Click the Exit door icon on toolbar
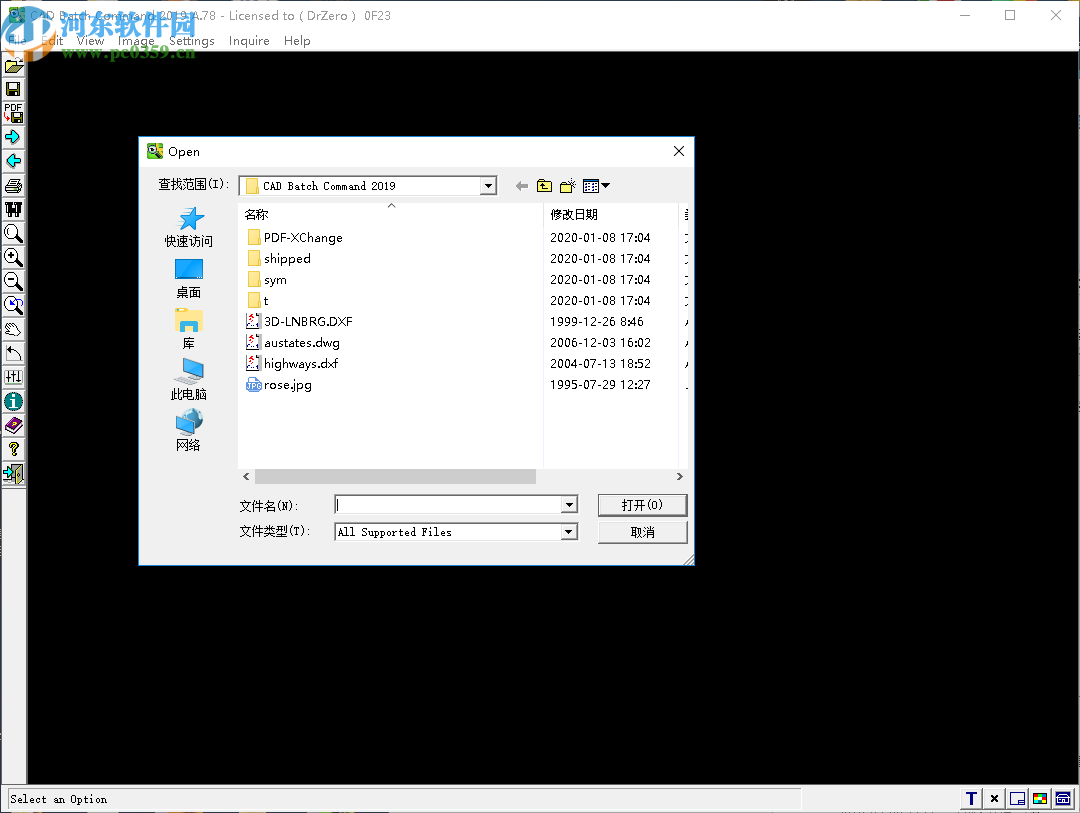Image resolution: width=1080 pixels, height=813 pixels. point(13,473)
